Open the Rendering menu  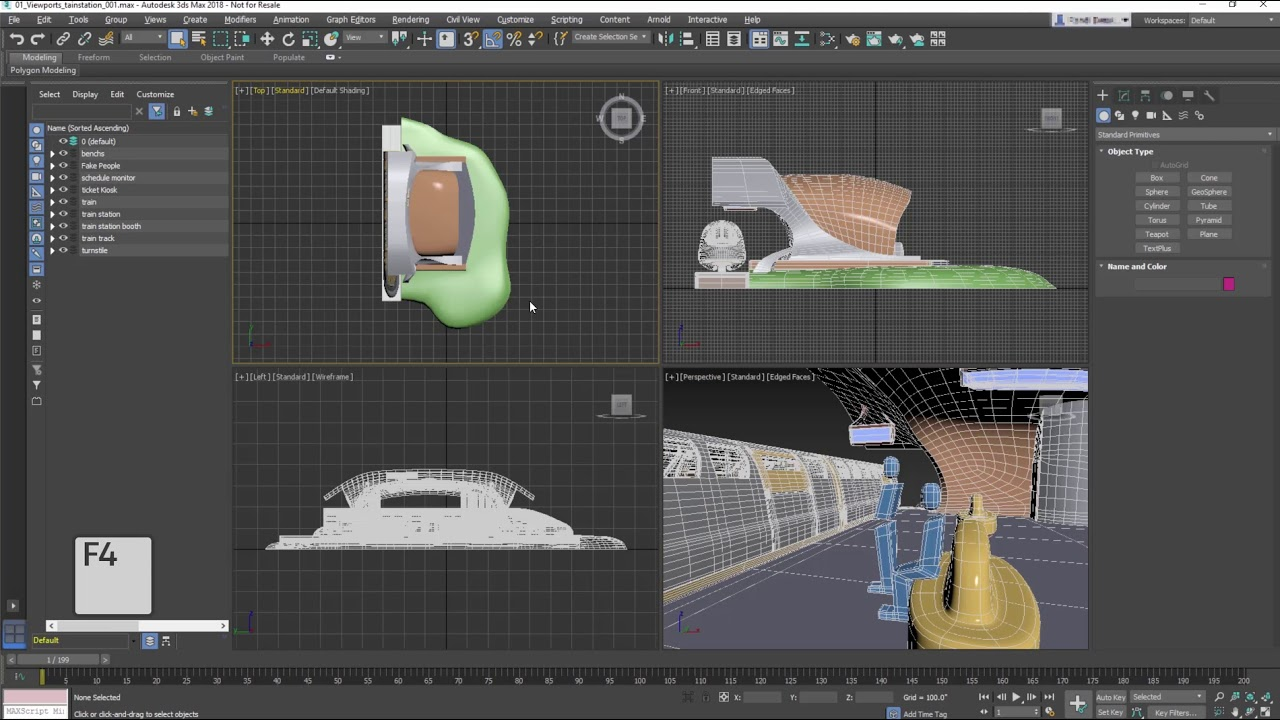(410, 19)
